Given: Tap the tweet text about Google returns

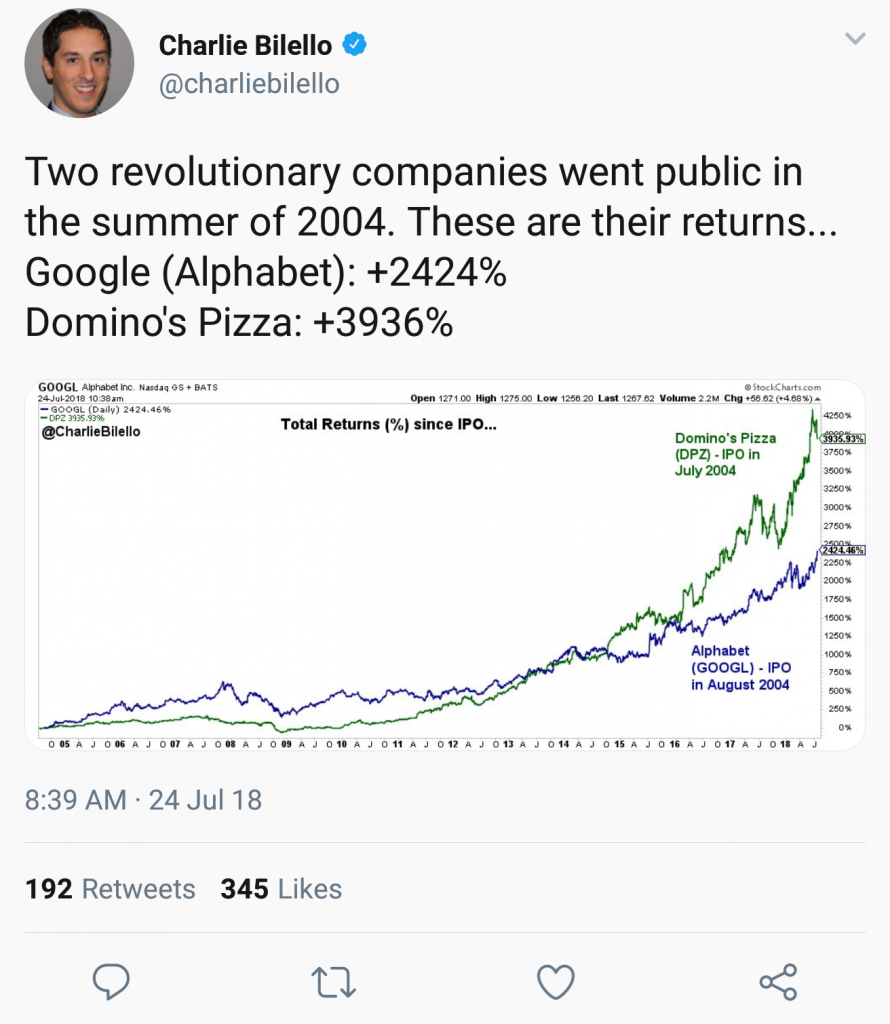Looking at the screenshot, I should [x=266, y=272].
